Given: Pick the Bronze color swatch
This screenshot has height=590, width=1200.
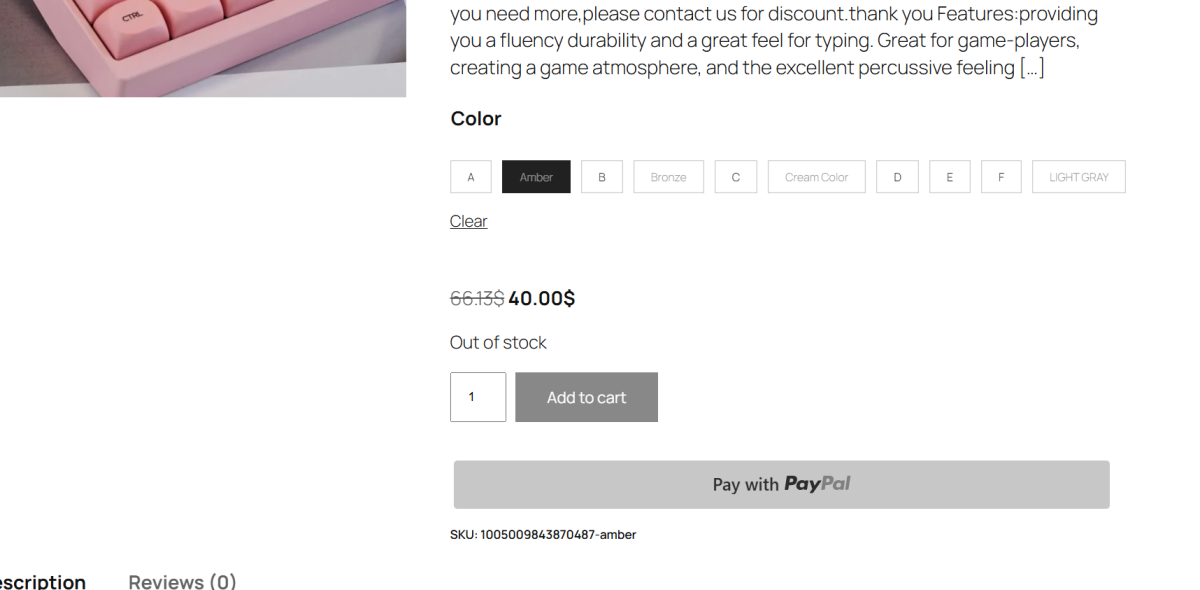Looking at the screenshot, I should pos(668,177).
